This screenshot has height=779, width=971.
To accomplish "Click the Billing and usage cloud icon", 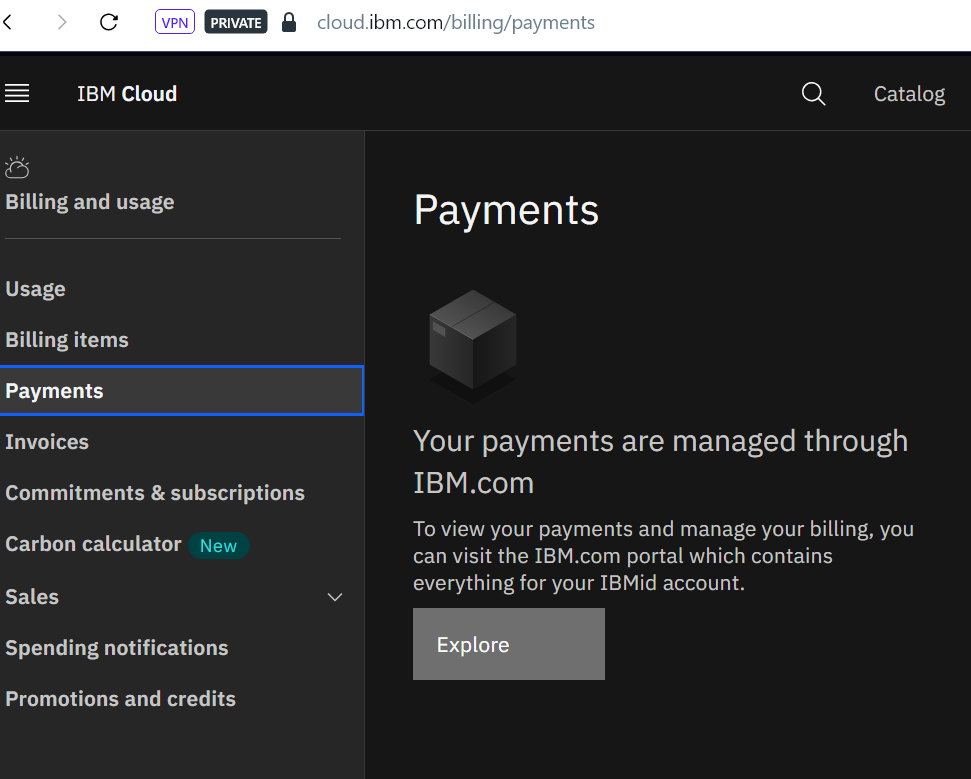I will 17,167.
